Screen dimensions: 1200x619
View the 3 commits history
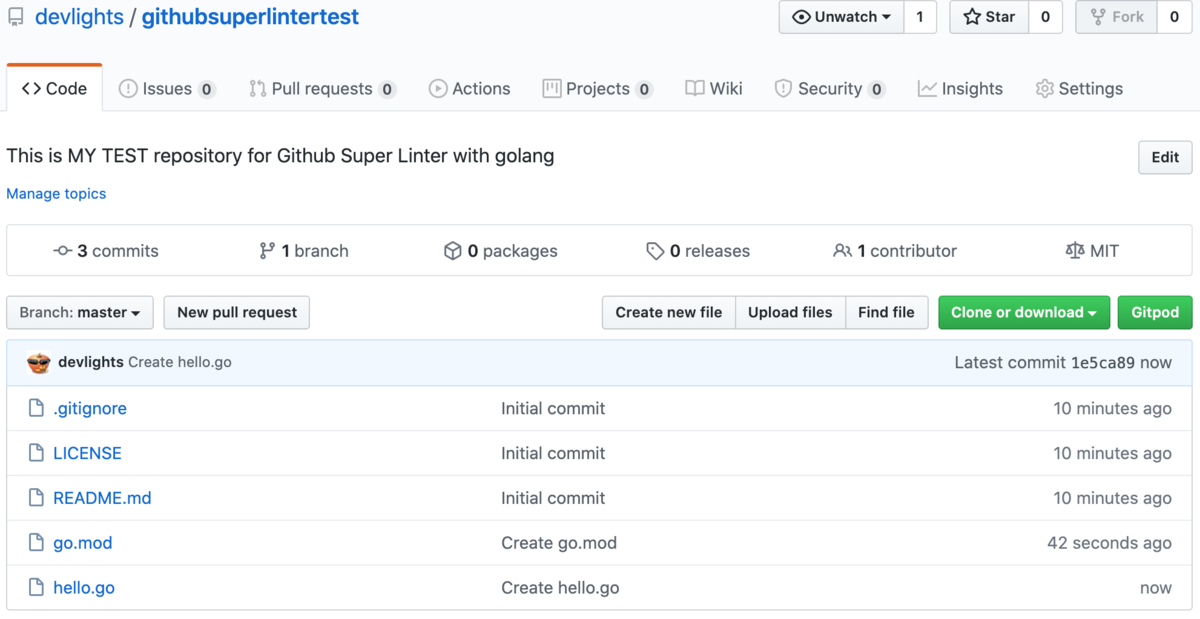coord(106,251)
